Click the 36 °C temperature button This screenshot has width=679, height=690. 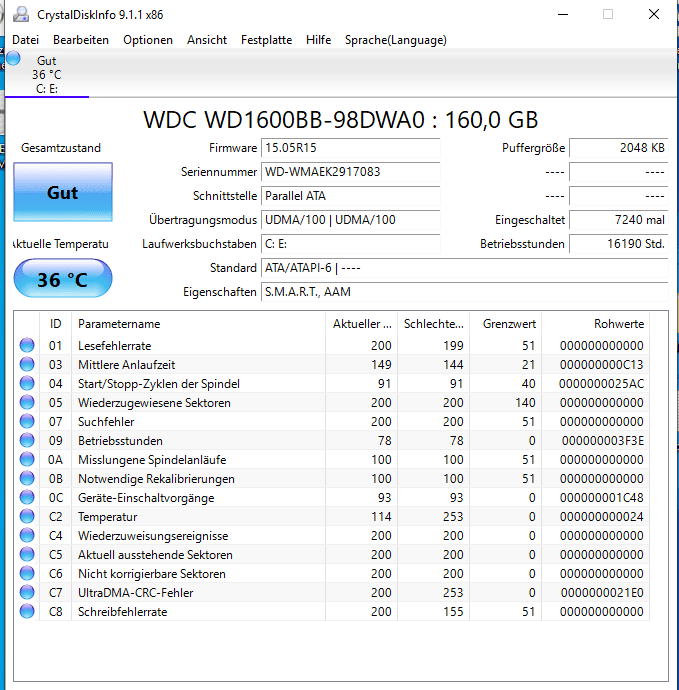[63, 278]
